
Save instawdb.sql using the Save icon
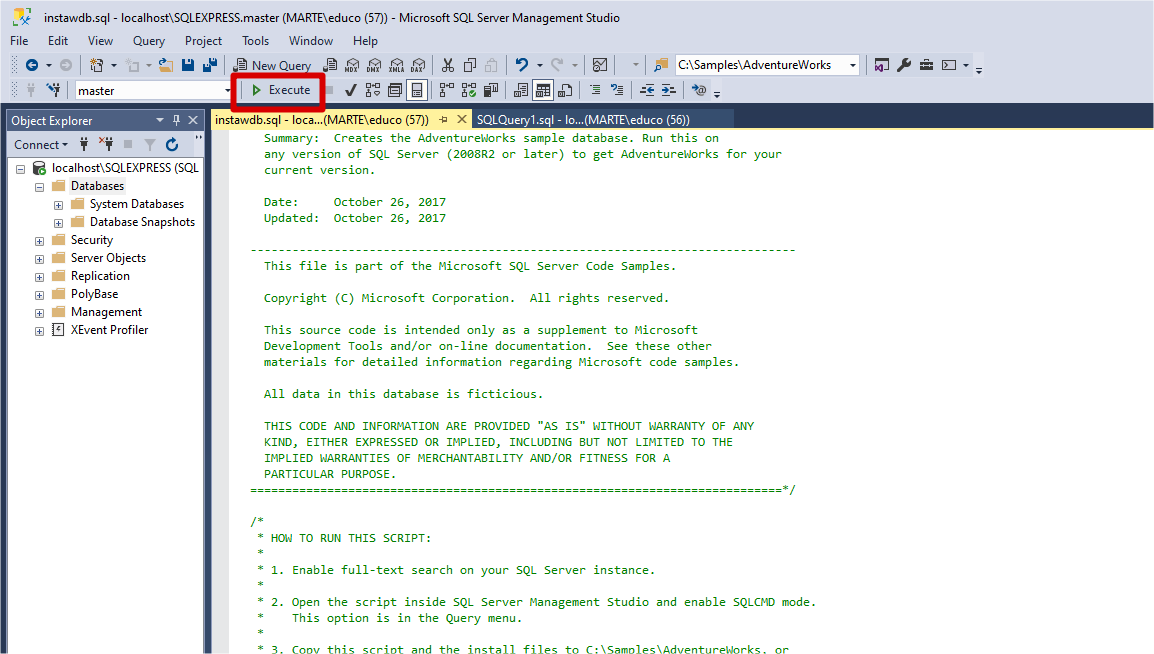pyautogui.click(x=188, y=65)
